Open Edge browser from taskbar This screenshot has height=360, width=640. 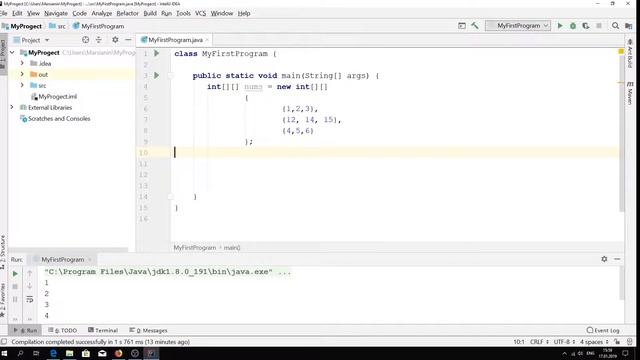tap(53, 353)
